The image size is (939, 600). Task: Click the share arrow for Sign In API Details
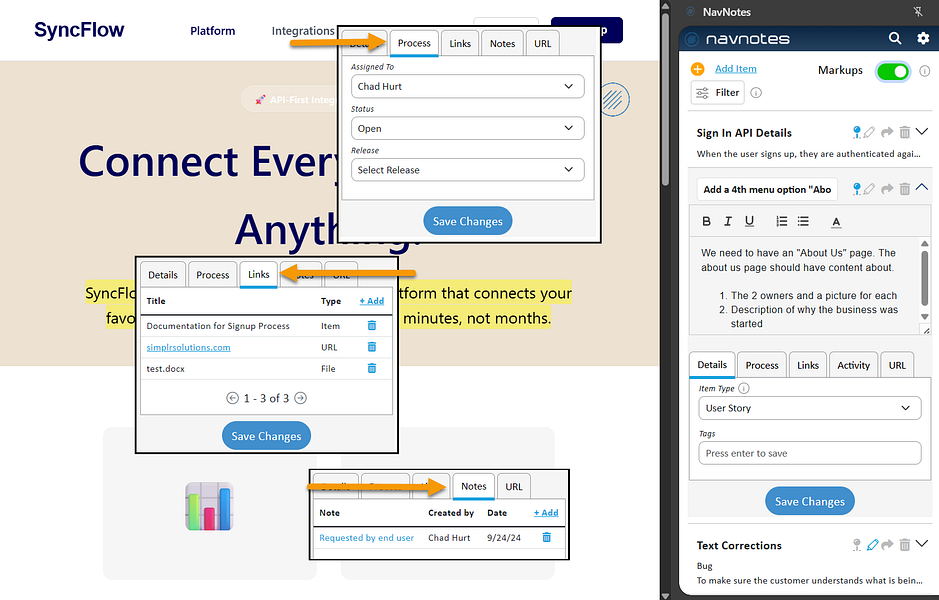click(x=887, y=132)
